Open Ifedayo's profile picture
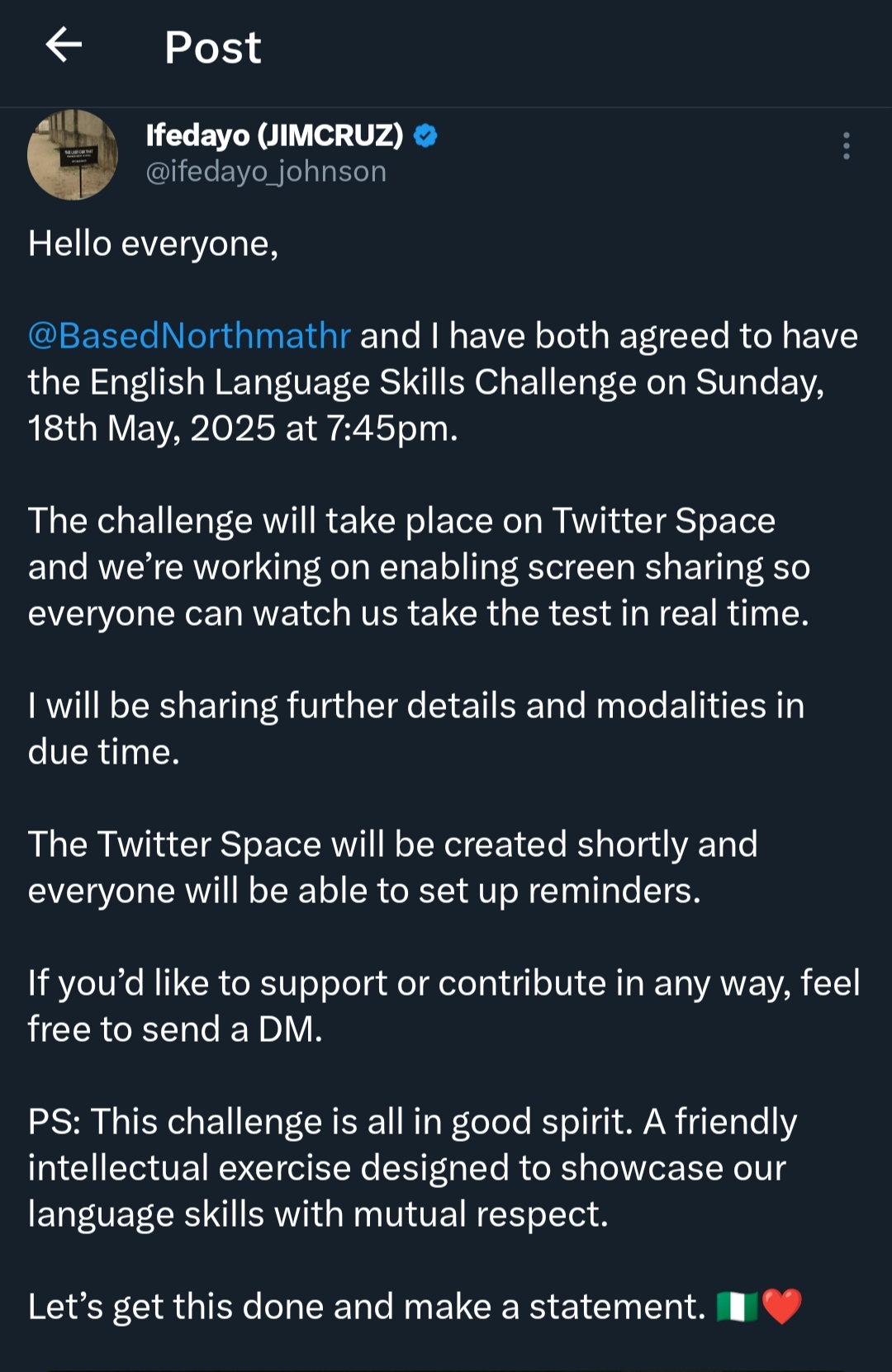Viewport: 892px width, 1372px height. tap(73, 154)
